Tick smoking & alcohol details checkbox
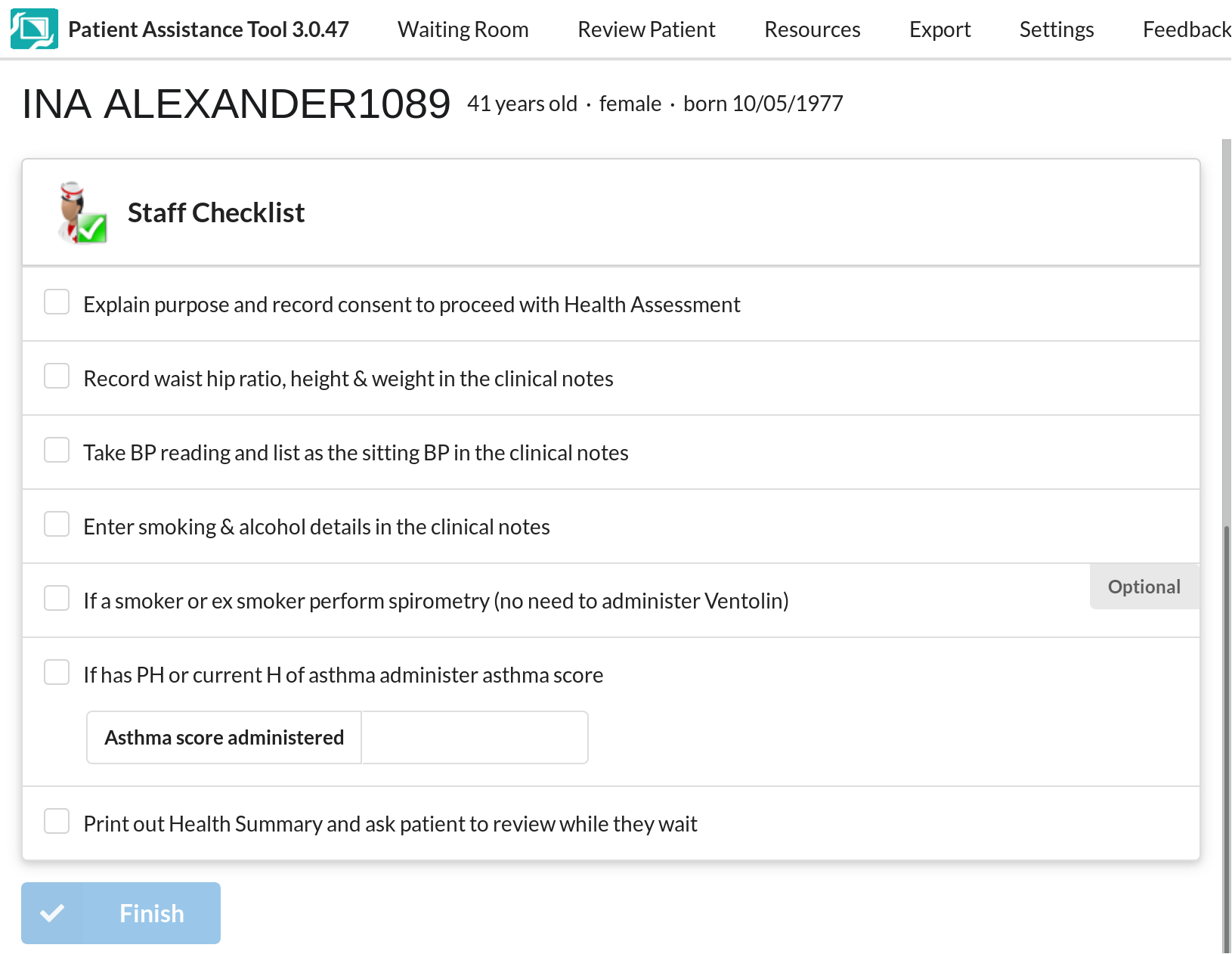The width and height of the screenshot is (1232, 954). 57,524
